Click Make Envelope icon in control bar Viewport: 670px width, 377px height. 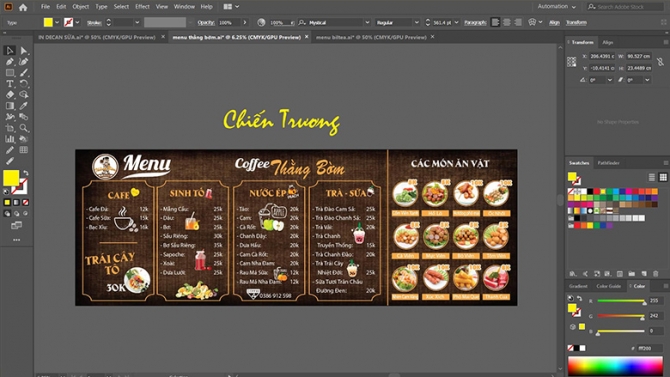click(x=532, y=22)
